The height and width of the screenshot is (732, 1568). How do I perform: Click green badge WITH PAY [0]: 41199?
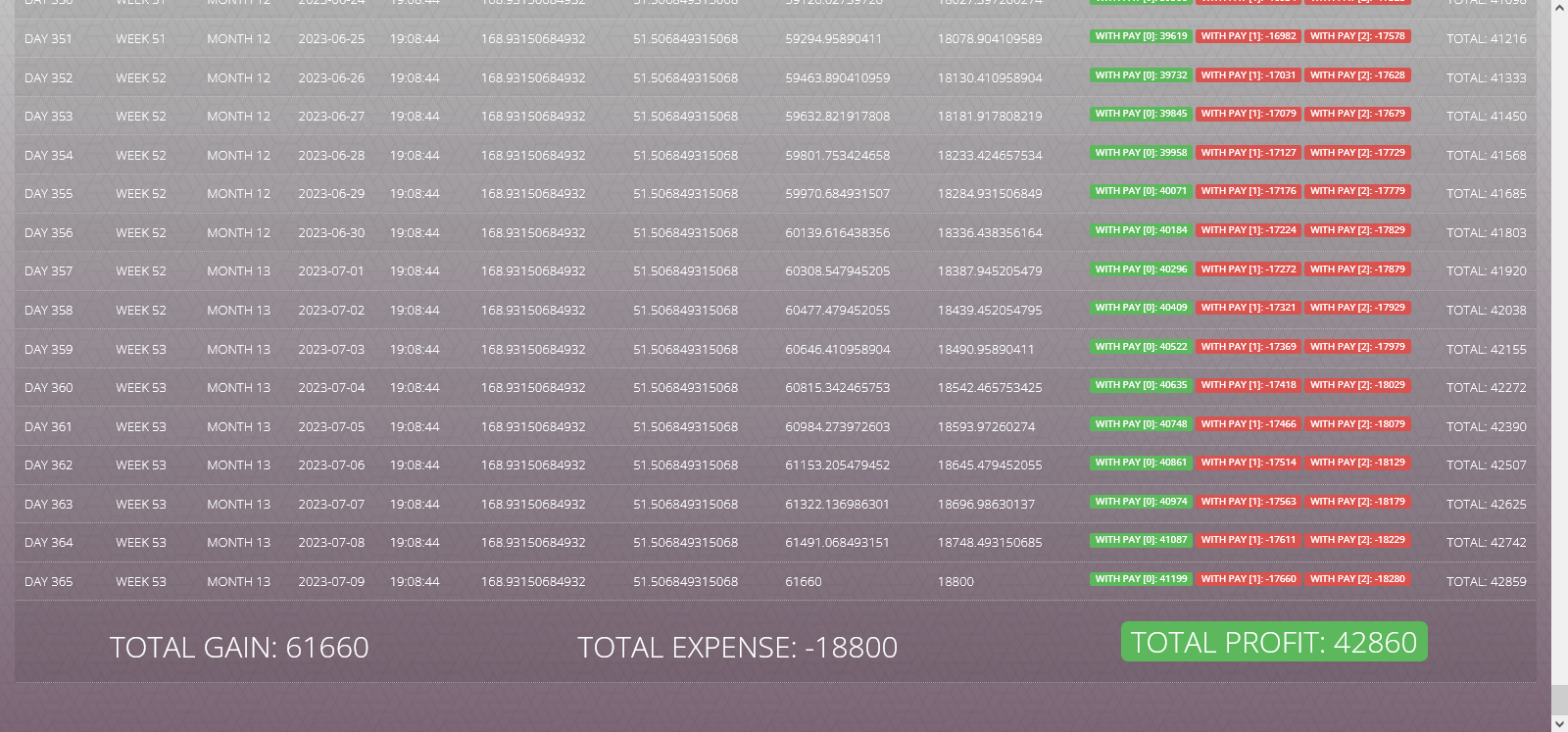(x=1141, y=579)
